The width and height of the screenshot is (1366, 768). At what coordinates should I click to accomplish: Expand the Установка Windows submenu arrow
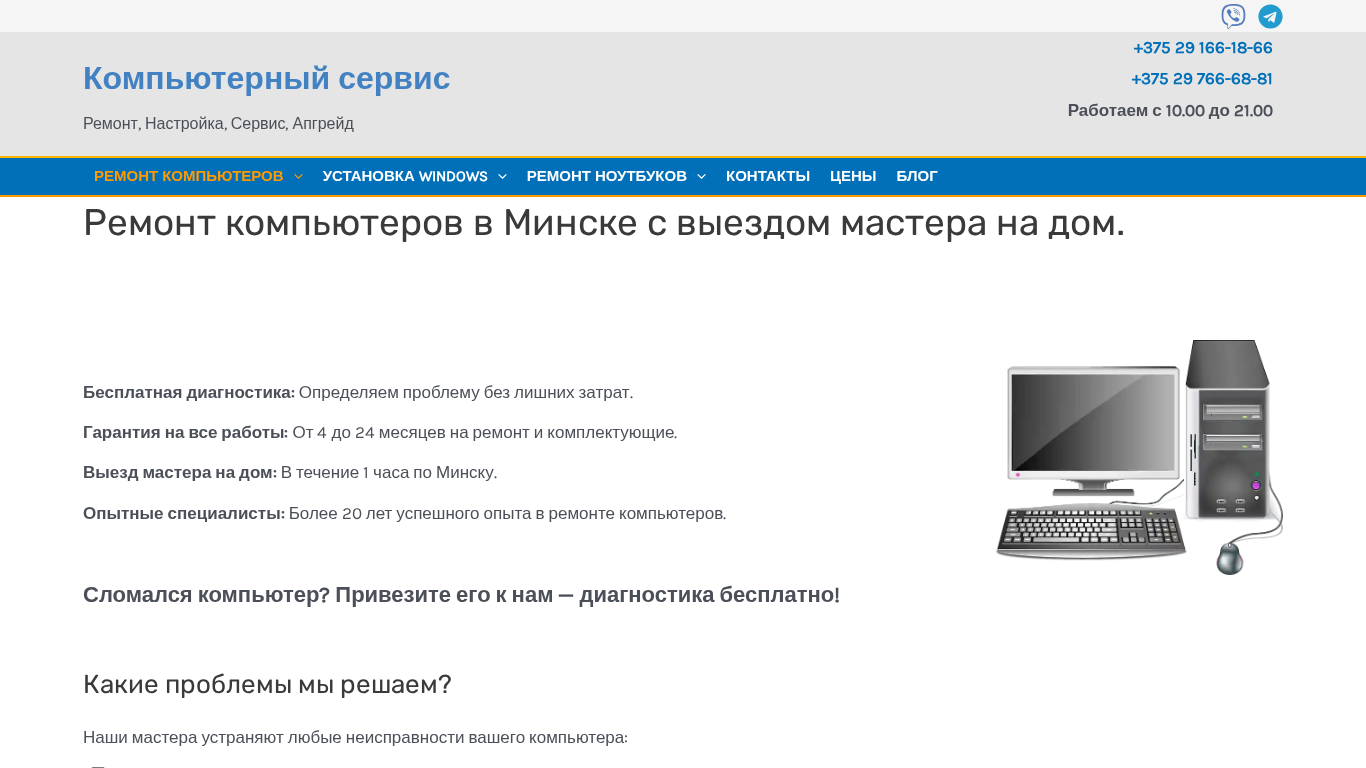(502, 177)
